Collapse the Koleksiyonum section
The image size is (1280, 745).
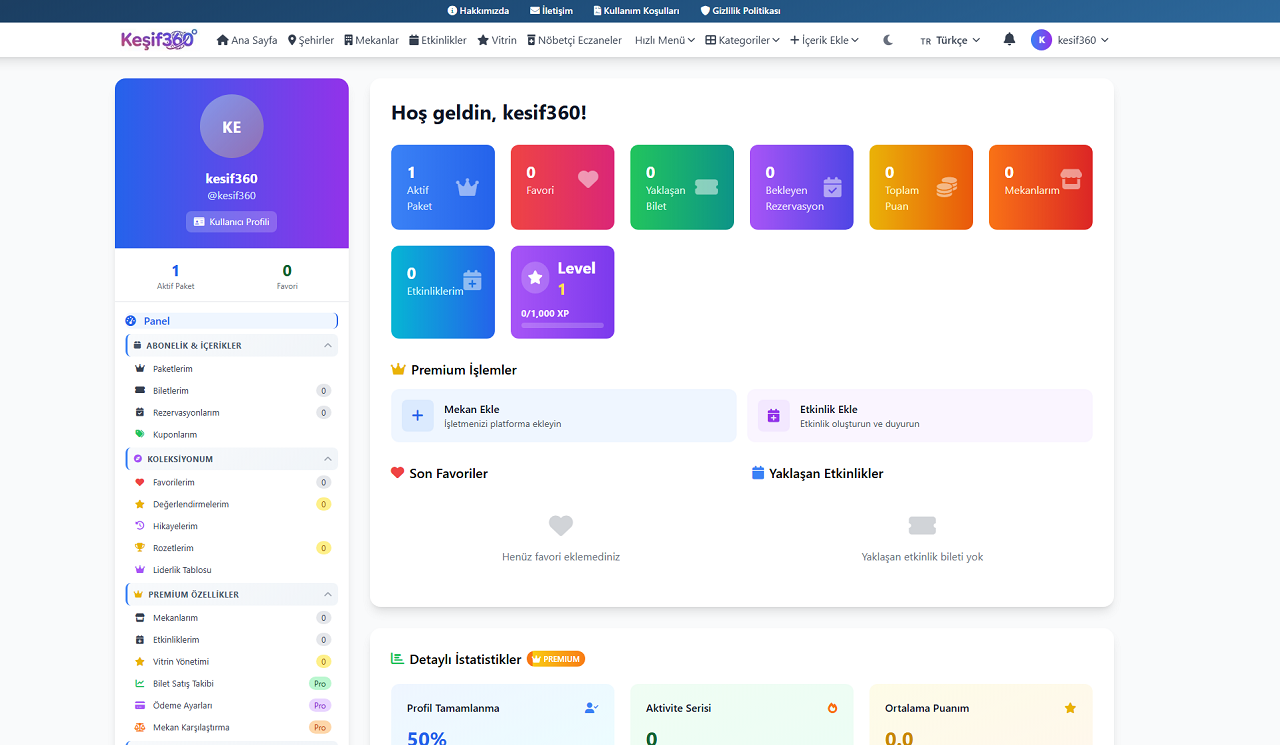(x=231, y=459)
